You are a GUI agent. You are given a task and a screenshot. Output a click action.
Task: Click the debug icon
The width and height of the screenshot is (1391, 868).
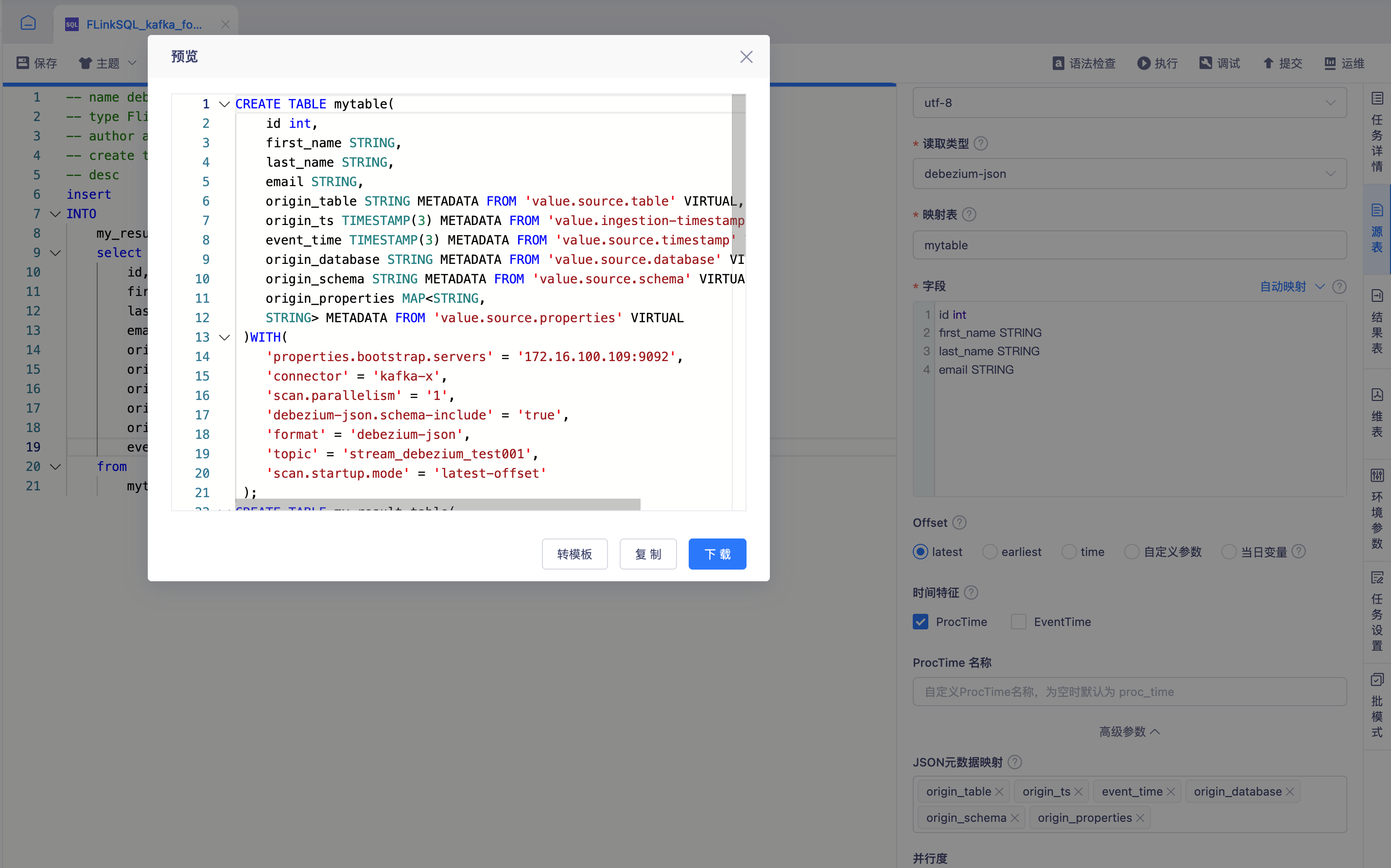tap(1205, 63)
